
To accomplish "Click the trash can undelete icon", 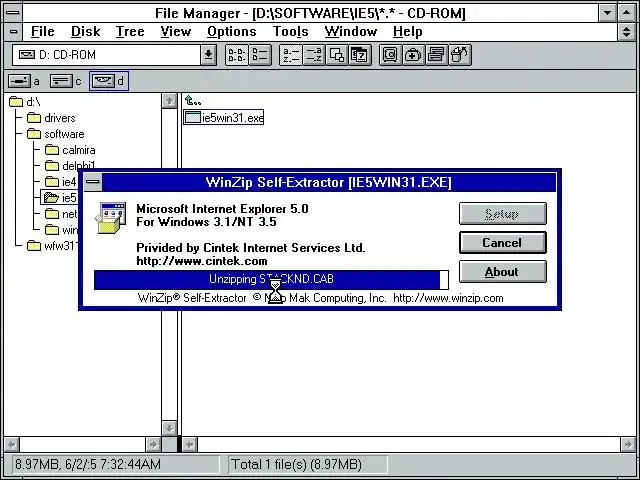I will tap(460, 55).
